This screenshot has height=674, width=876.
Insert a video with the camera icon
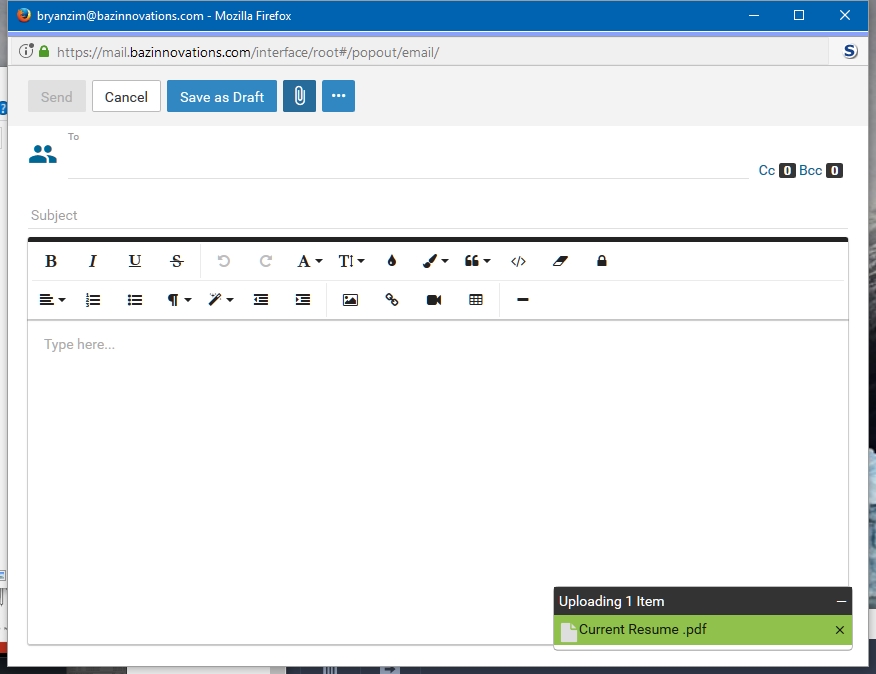tap(434, 300)
